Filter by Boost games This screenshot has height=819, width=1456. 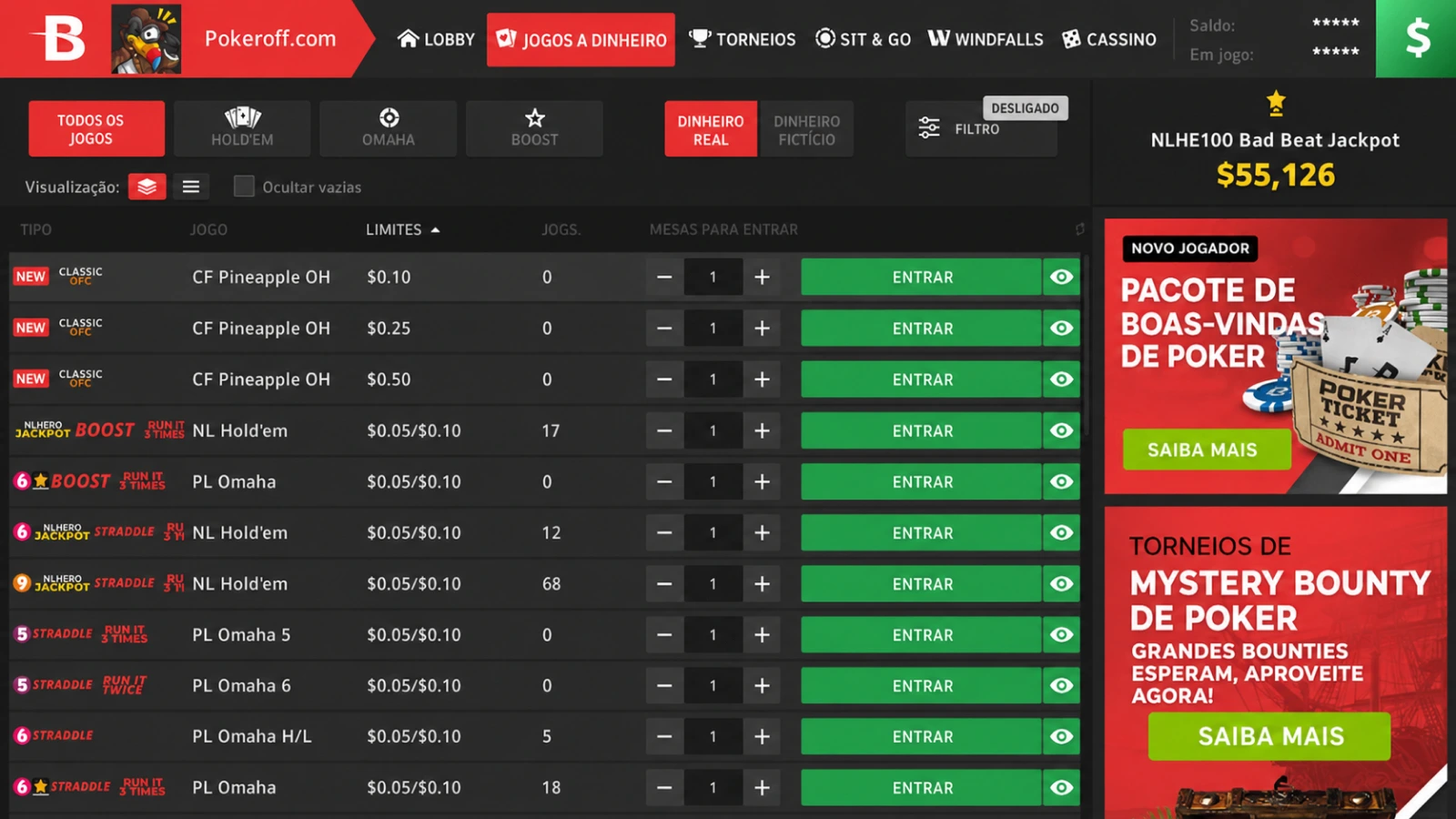pos(534,129)
